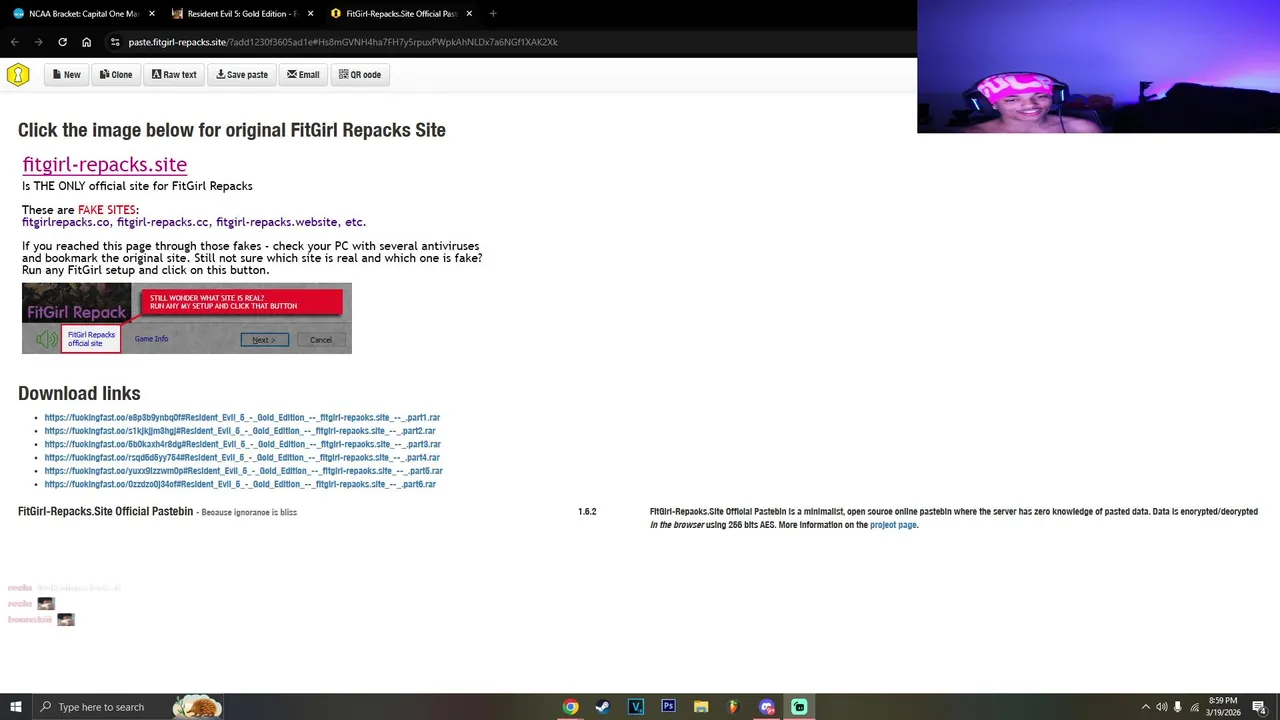Go forward in browser history
1280x720 pixels.
tap(38, 42)
